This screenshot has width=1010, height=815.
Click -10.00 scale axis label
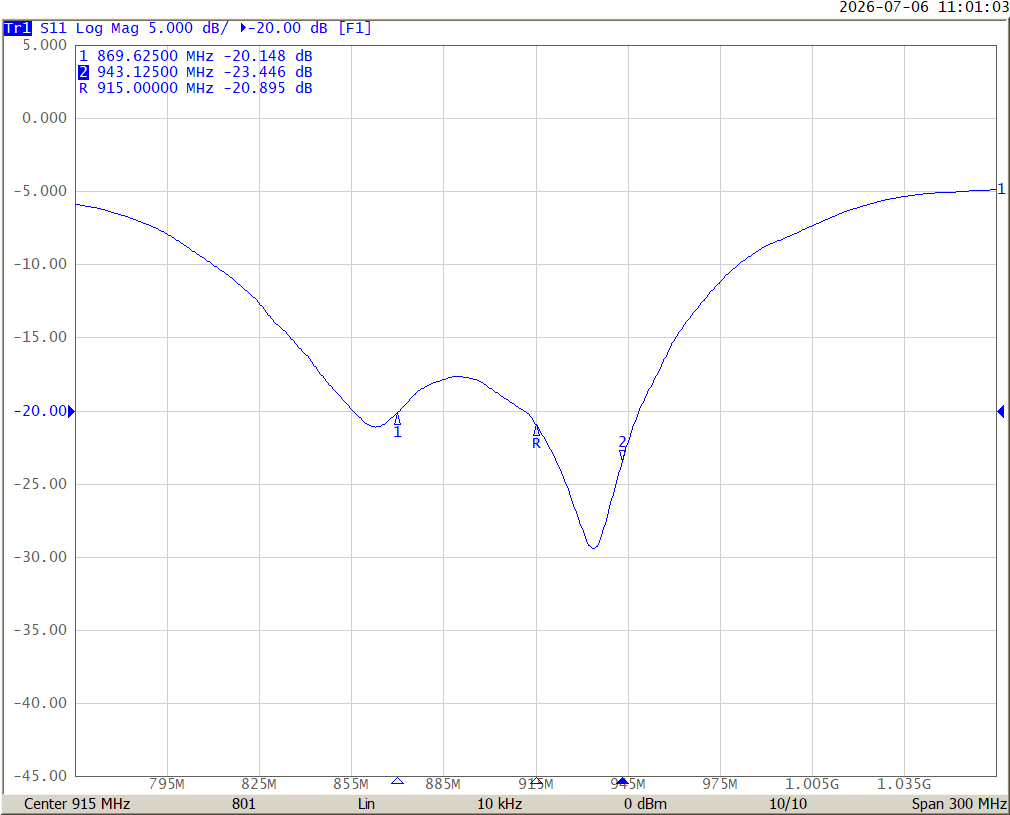point(41,264)
